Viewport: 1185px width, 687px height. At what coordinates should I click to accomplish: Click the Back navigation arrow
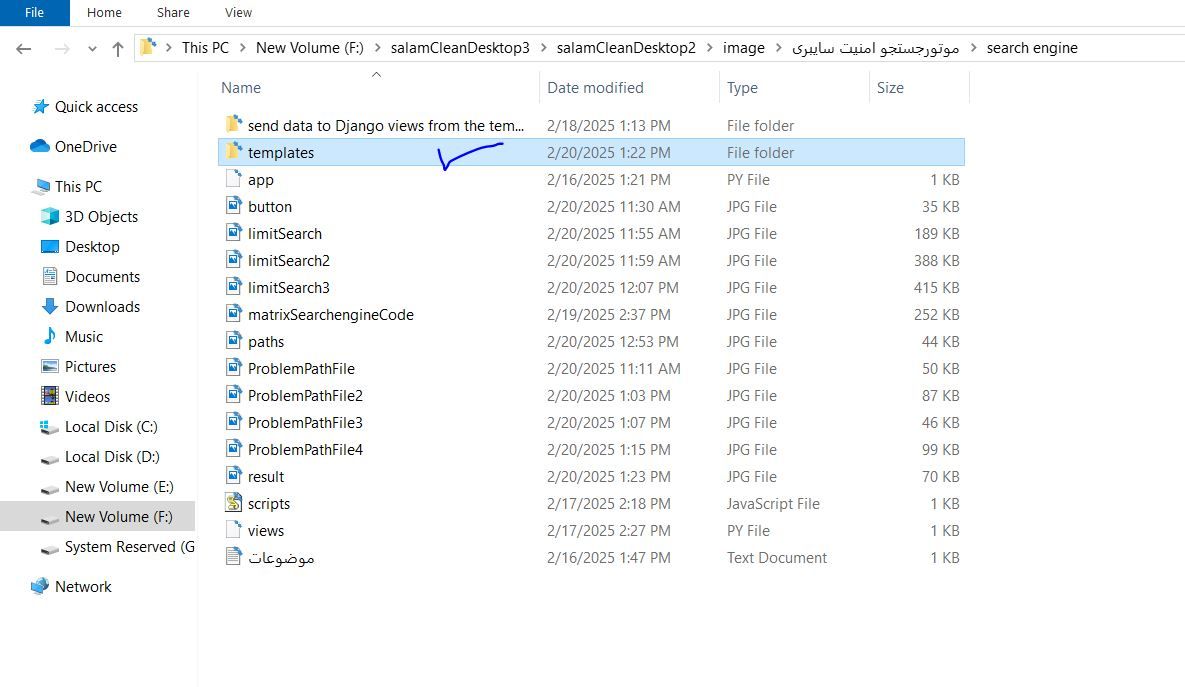pyautogui.click(x=24, y=48)
